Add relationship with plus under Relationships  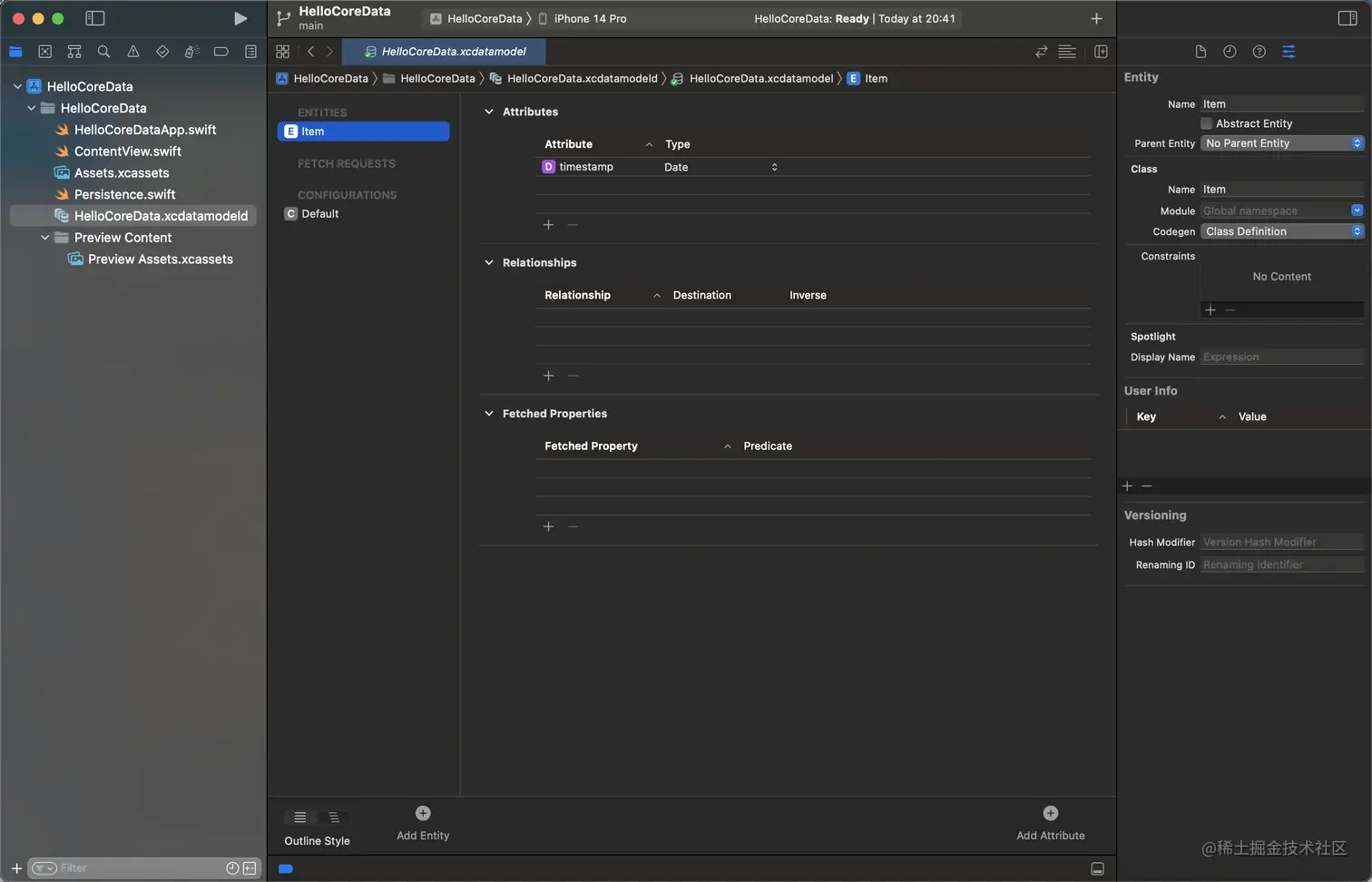(x=548, y=375)
